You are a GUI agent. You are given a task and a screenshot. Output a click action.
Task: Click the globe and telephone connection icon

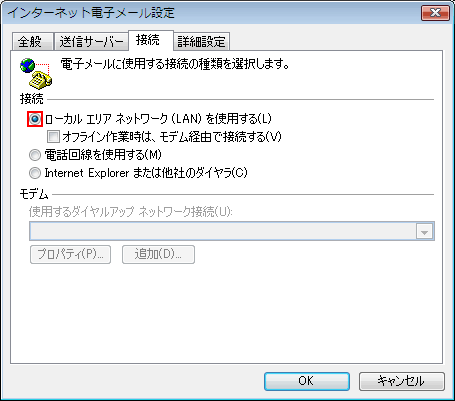[36, 74]
